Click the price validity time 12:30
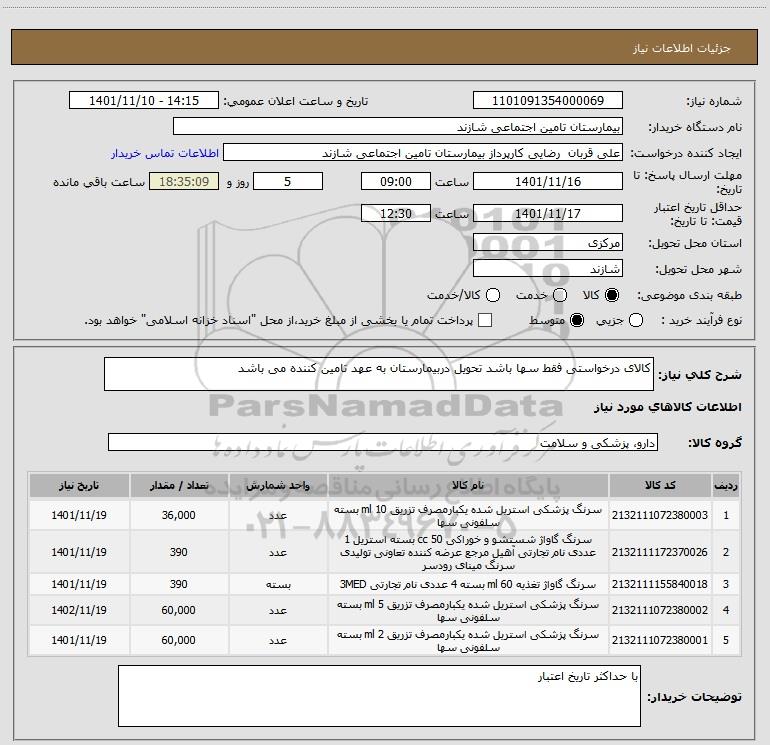Viewport: 770px width, 745px height. 396,214
